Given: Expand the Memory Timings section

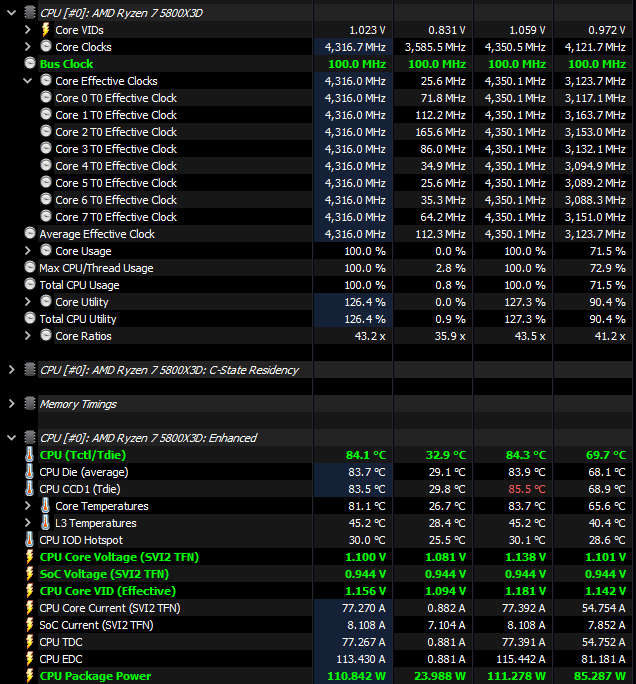Looking at the screenshot, I should (12, 404).
